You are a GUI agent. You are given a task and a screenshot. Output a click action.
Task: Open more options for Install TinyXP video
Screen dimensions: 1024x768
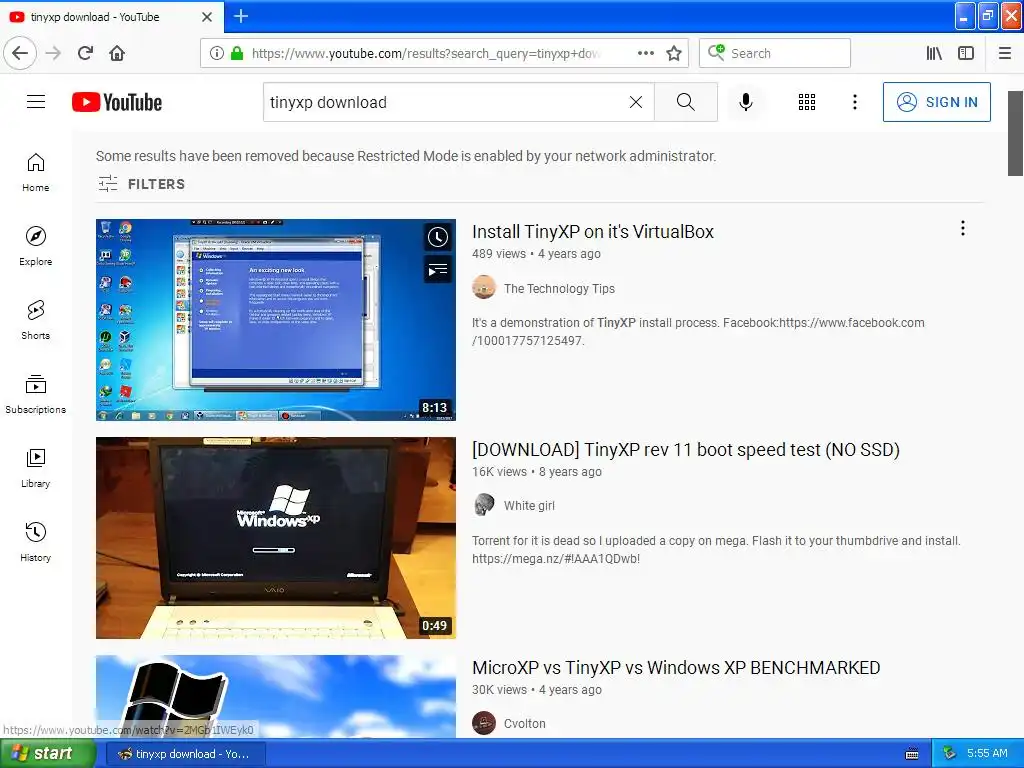tap(963, 228)
